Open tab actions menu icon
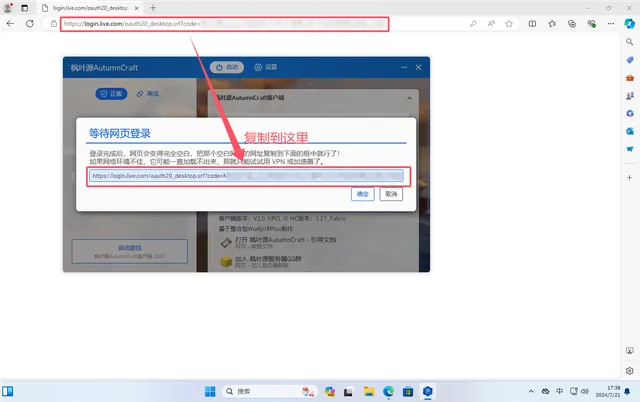Screen dimensions: 640x402 [24, 8]
